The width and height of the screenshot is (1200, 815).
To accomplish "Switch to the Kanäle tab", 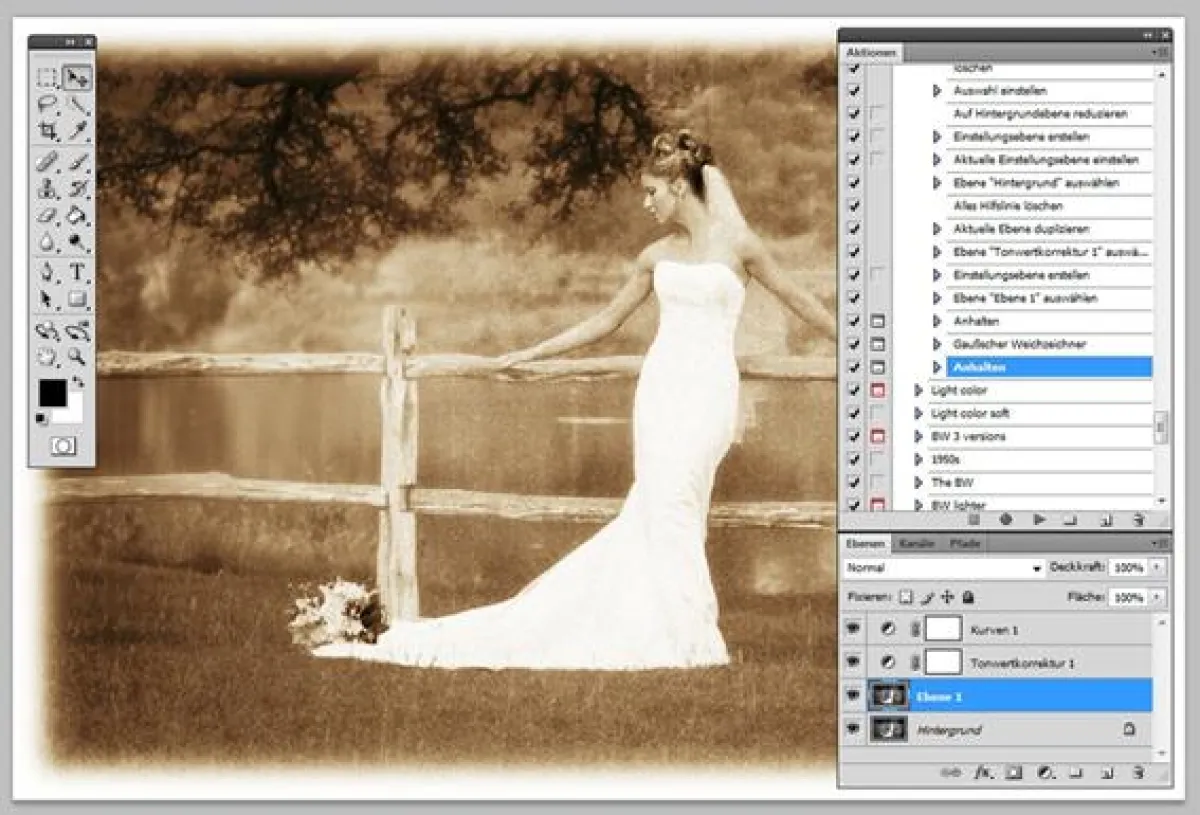I will tap(916, 543).
